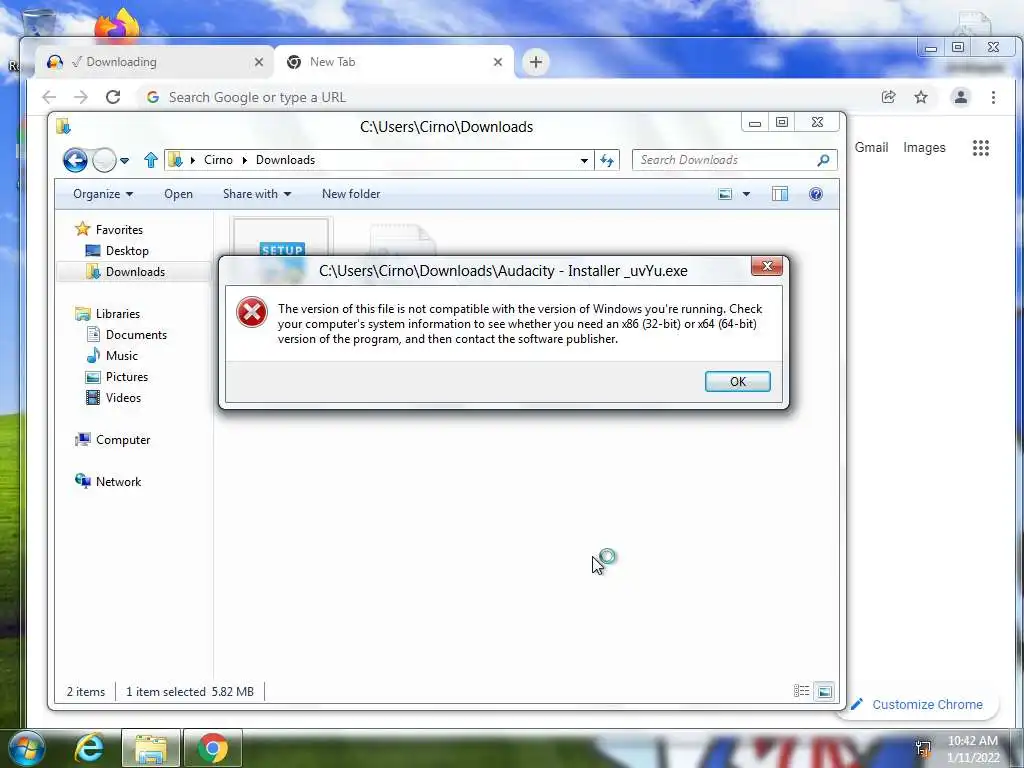Image resolution: width=1024 pixels, height=768 pixels.
Task: Open the Share with menu
Action: pyautogui.click(x=257, y=194)
